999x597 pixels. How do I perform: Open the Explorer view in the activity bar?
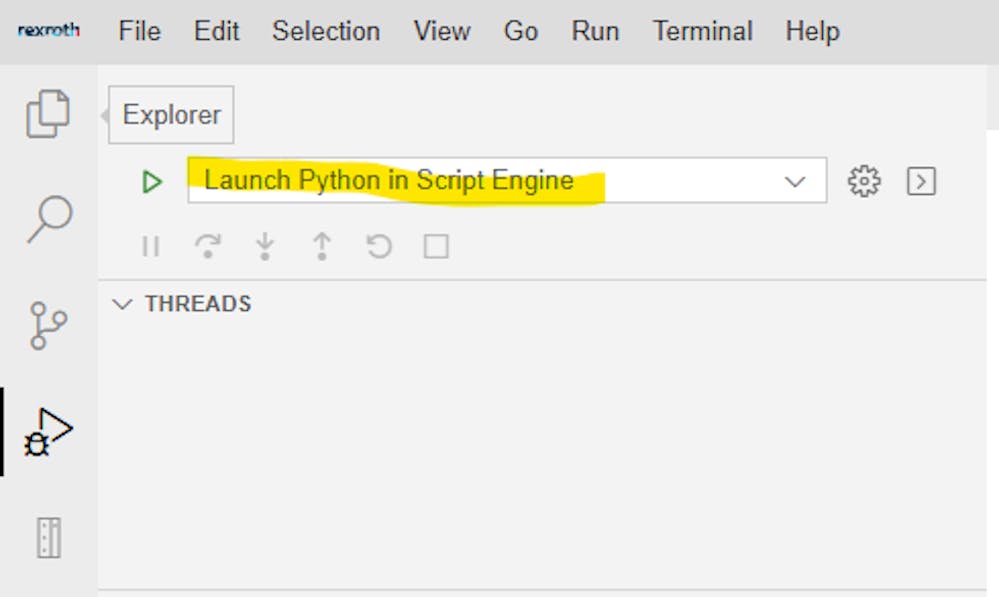click(48, 113)
